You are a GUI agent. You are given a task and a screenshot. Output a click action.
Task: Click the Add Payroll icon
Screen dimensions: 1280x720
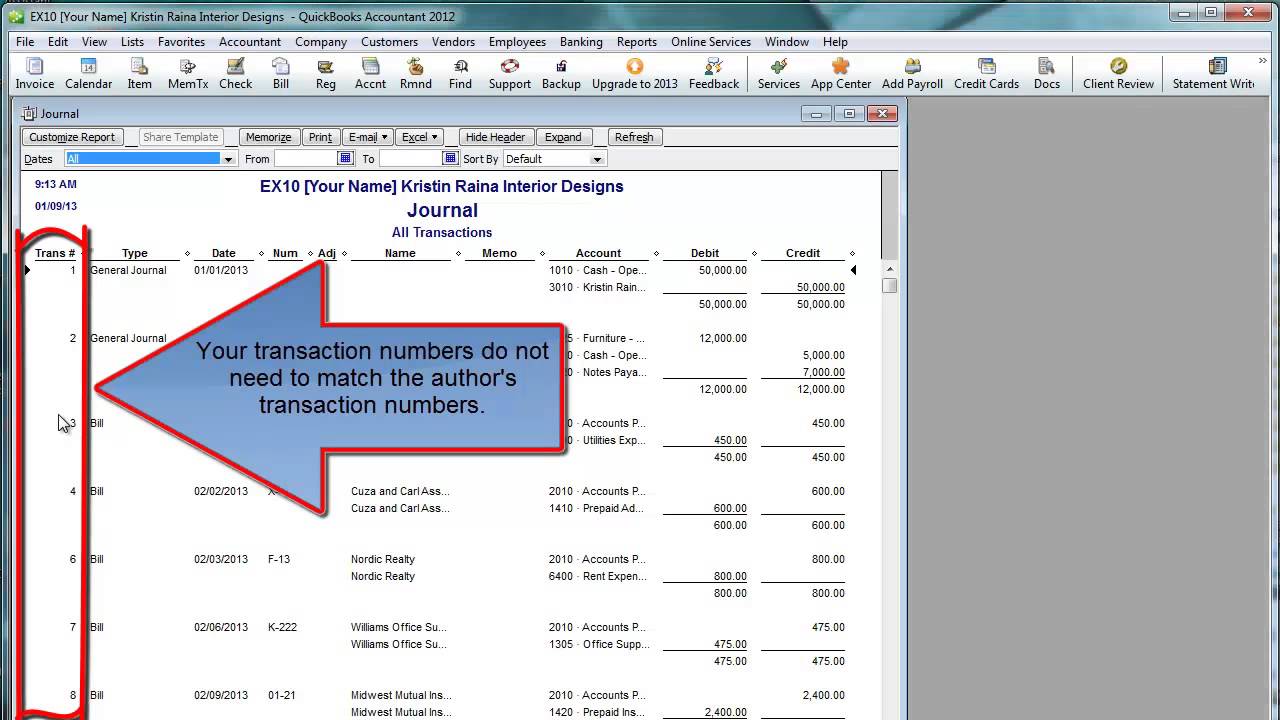(x=912, y=74)
